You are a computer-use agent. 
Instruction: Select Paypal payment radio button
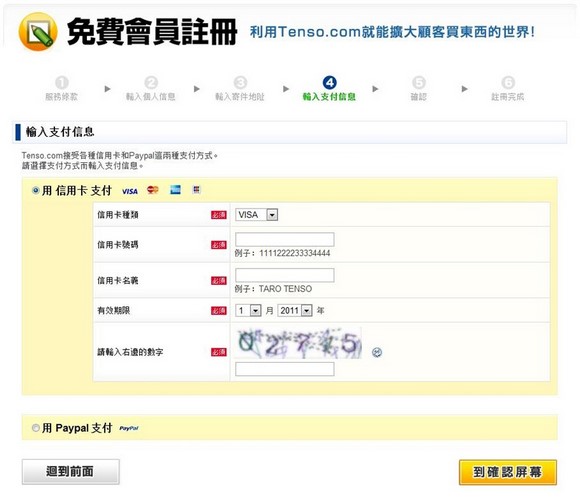click(x=36, y=428)
